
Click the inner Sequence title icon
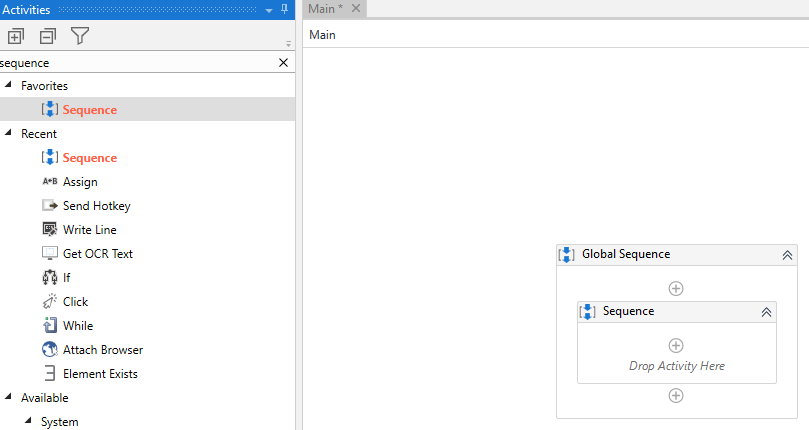click(x=587, y=312)
